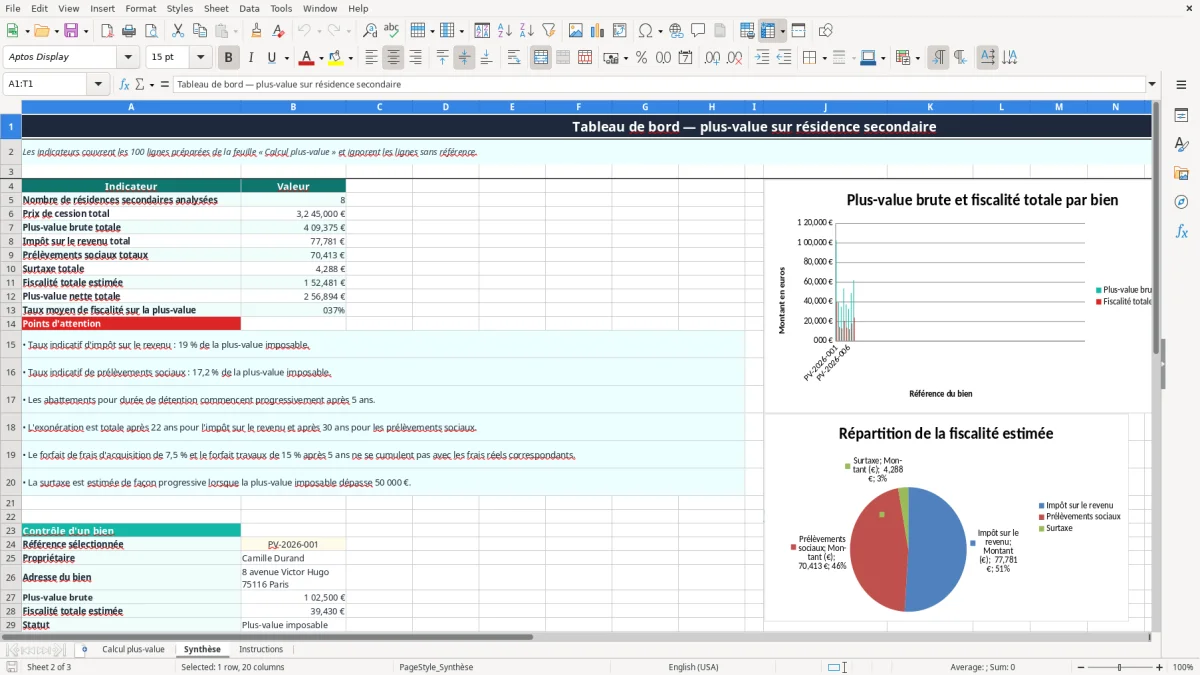Open the font name dropdown
Viewport: 1200px width, 675px height.
pos(127,57)
